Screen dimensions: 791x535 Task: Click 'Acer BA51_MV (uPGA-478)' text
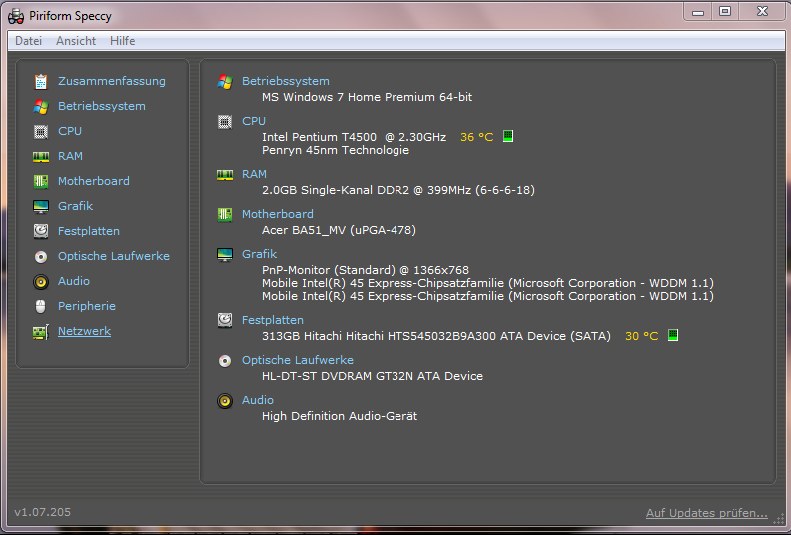coord(338,230)
